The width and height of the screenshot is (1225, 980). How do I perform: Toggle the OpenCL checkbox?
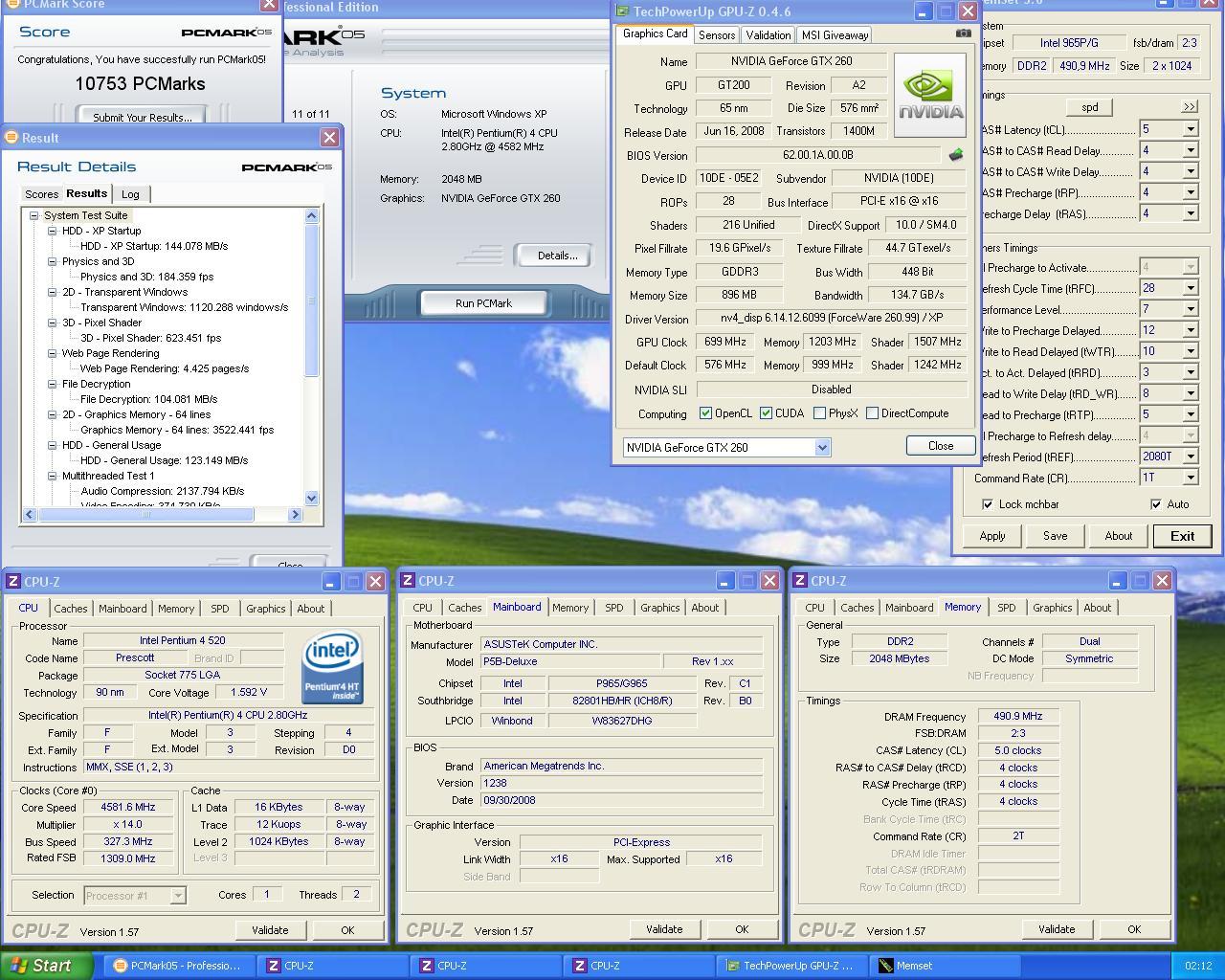[705, 413]
